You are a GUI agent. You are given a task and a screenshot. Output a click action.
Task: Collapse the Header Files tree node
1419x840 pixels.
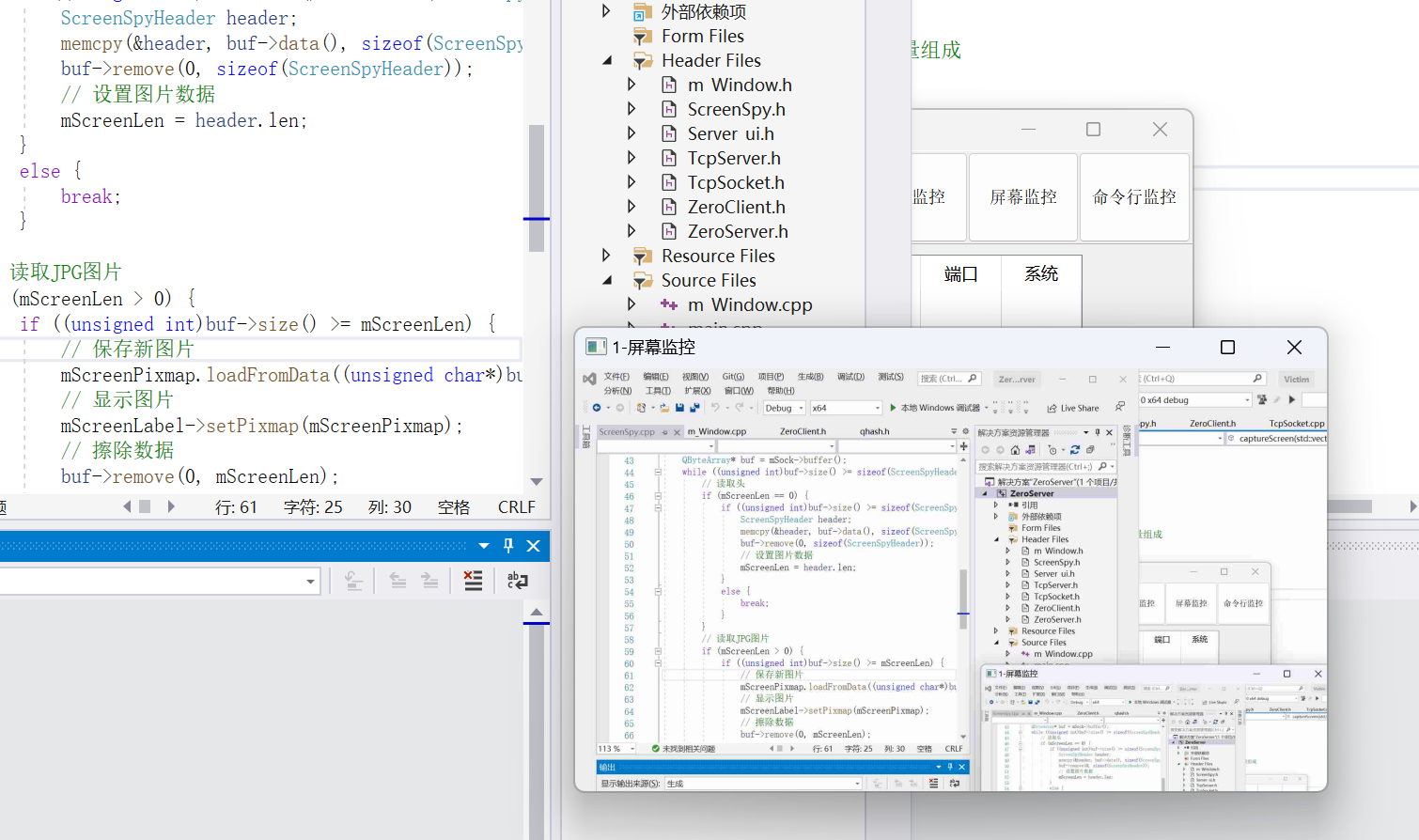[606, 60]
